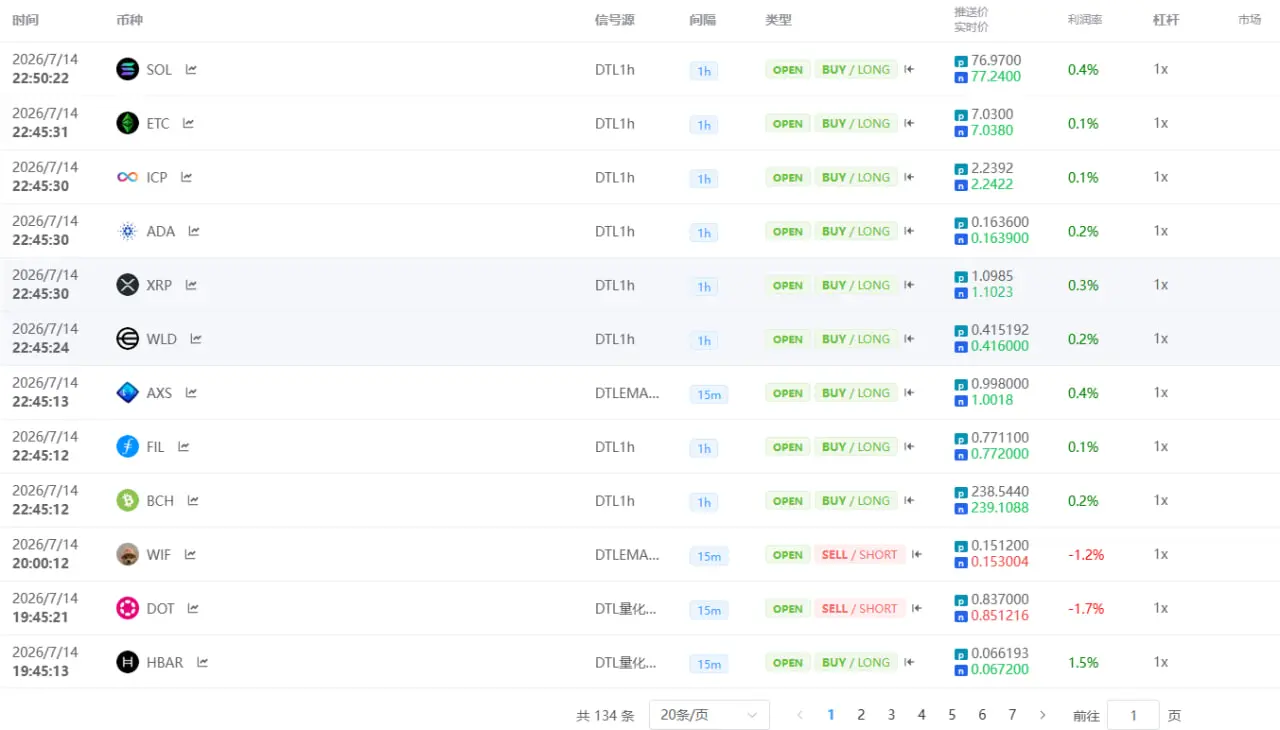Go to the previous page arrow
This screenshot has height=730, width=1280.
tap(800, 715)
